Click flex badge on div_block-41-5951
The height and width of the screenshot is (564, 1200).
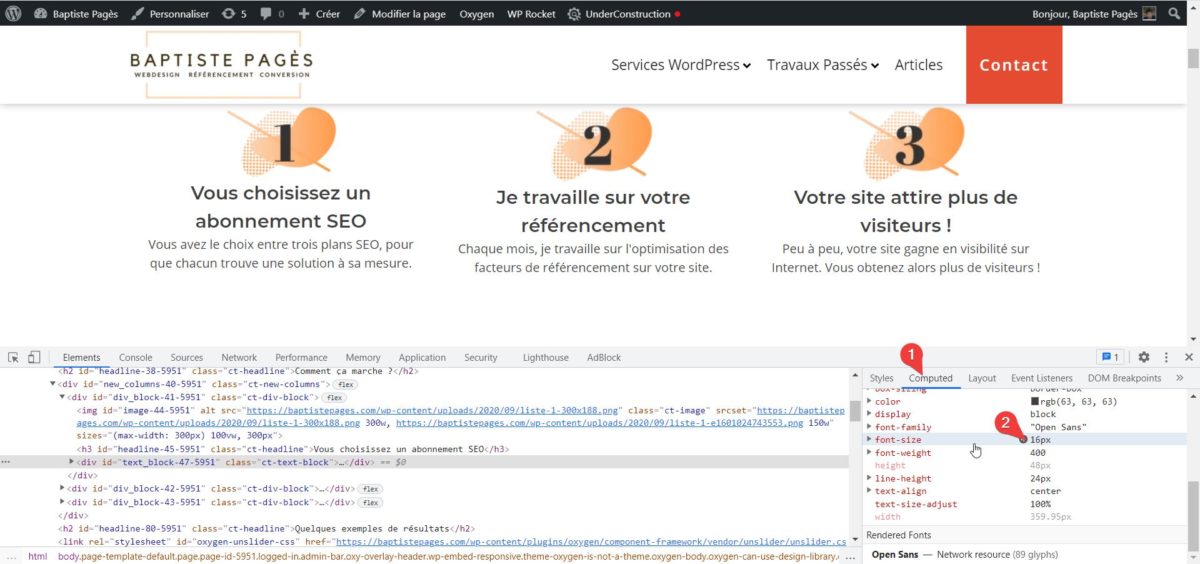pyautogui.click(x=332, y=397)
